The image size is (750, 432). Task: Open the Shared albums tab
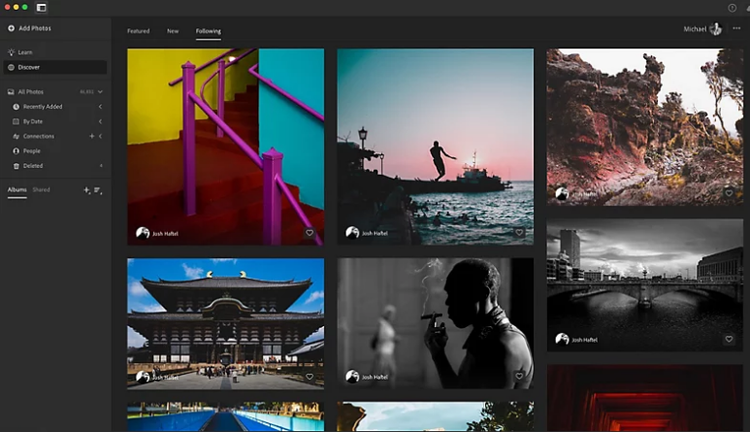41,189
